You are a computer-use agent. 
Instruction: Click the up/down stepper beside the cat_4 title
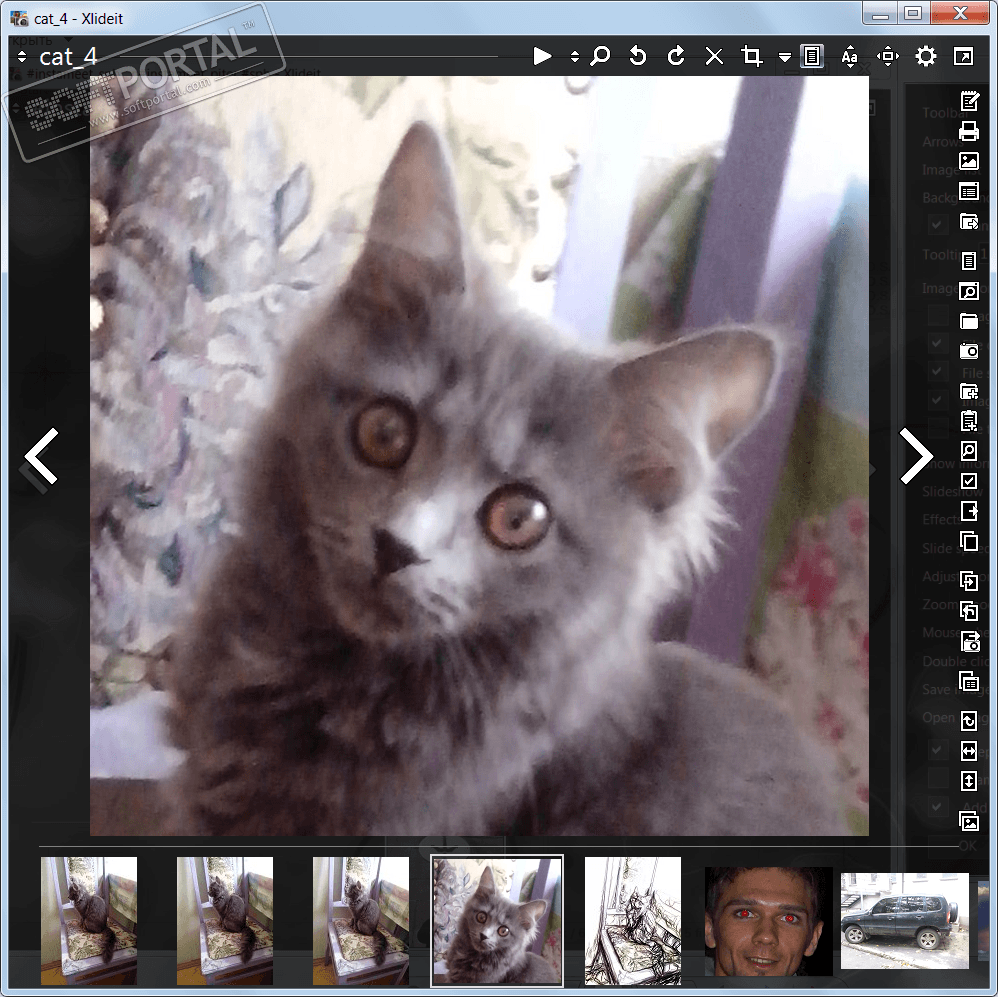coord(22,57)
